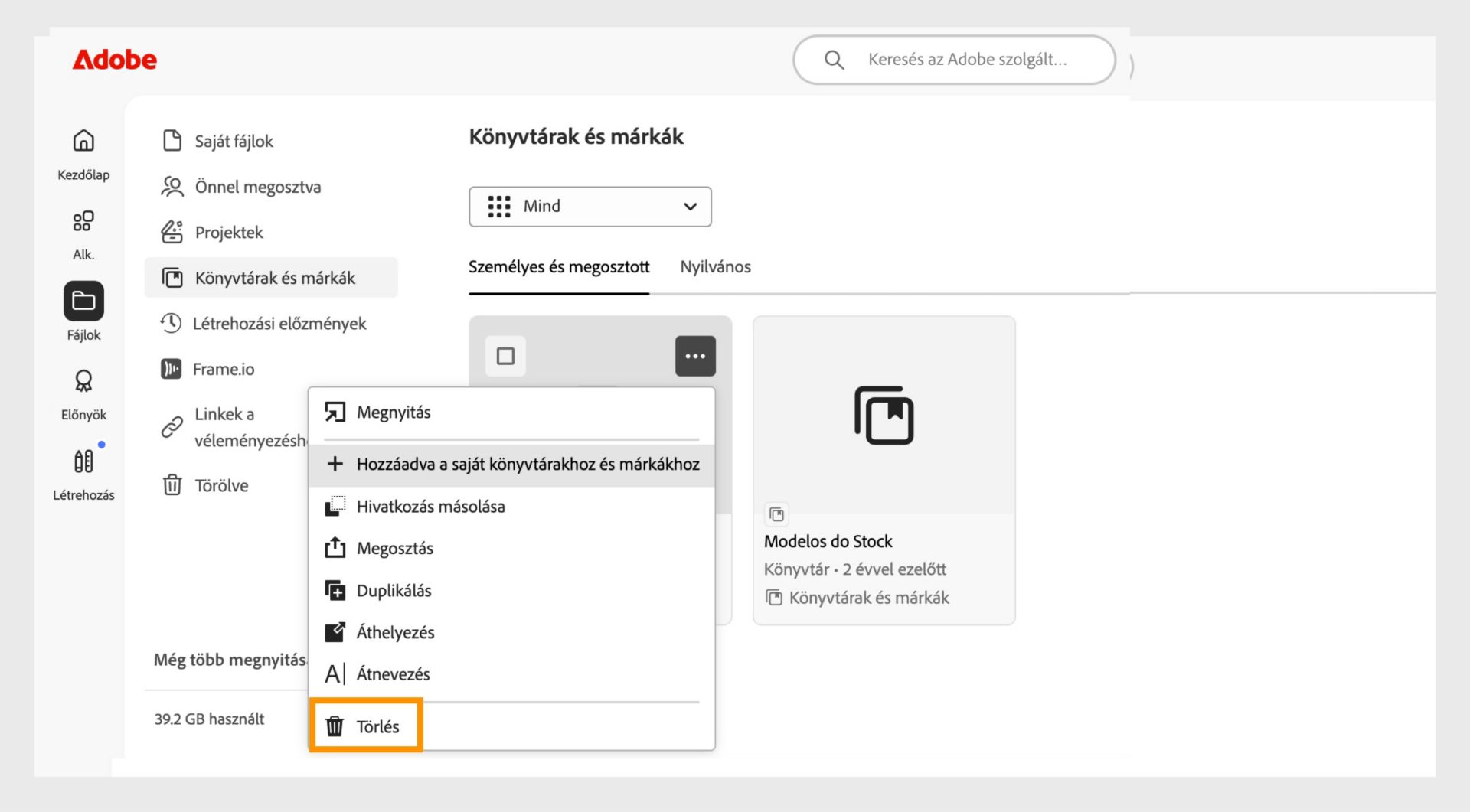Click the Törölve trash icon in sidebar
The width and height of the screenshot is (1470, 812).
pyautogui.click(x=172, y=485)
